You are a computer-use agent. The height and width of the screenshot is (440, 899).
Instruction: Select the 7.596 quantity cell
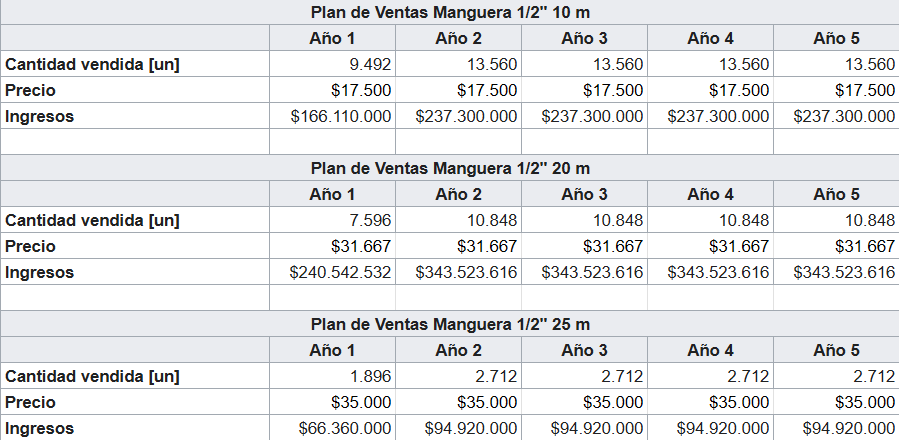tap(333, 220)
